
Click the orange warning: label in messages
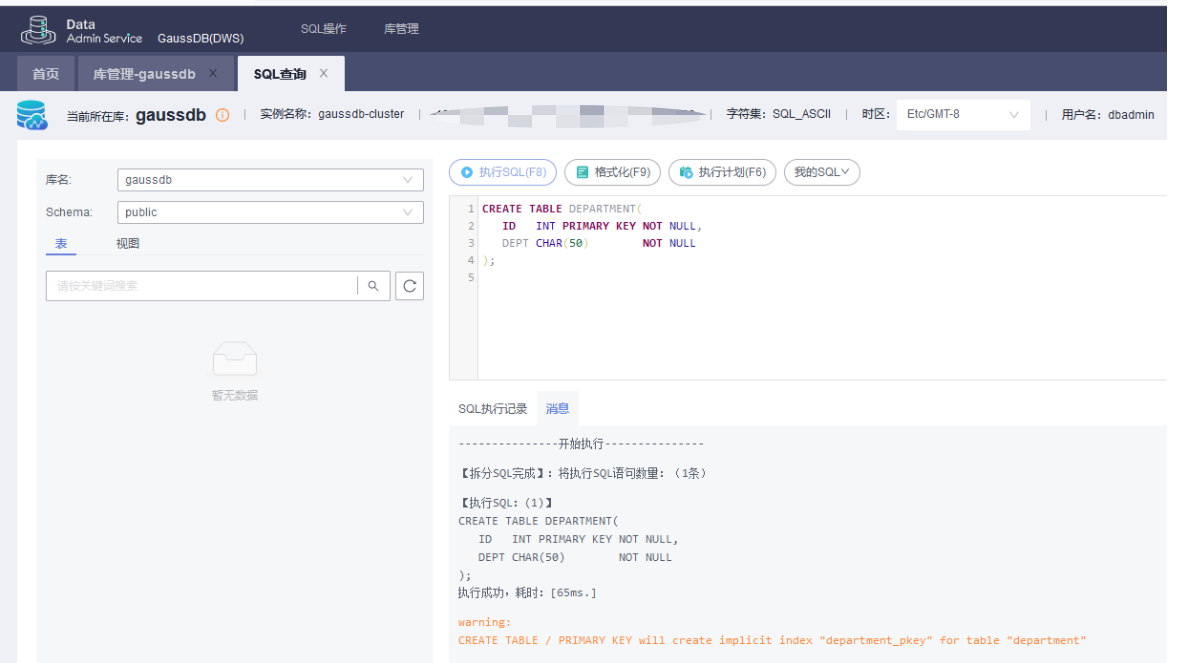(484, 622)
